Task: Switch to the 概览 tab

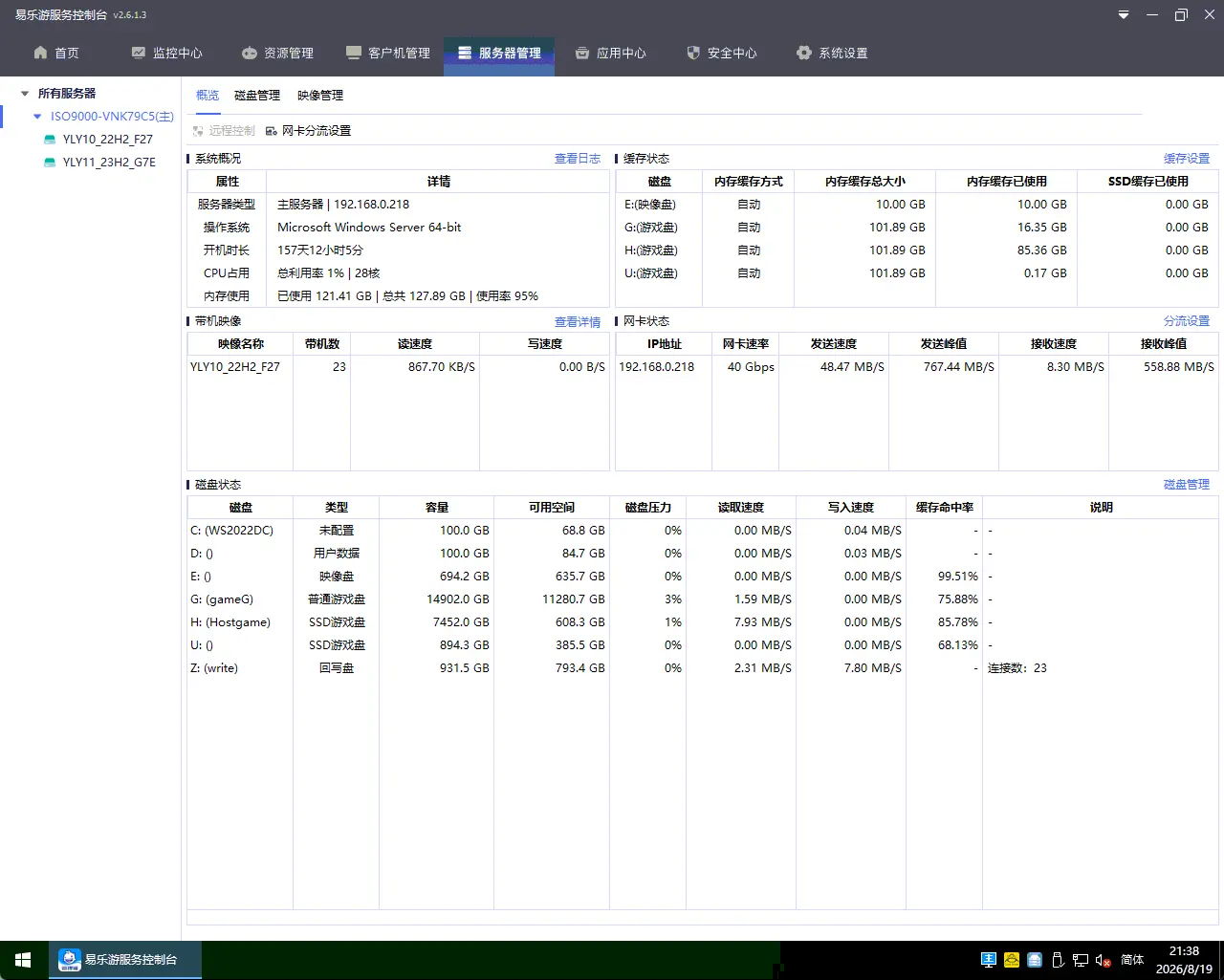Action: [208, 96]
